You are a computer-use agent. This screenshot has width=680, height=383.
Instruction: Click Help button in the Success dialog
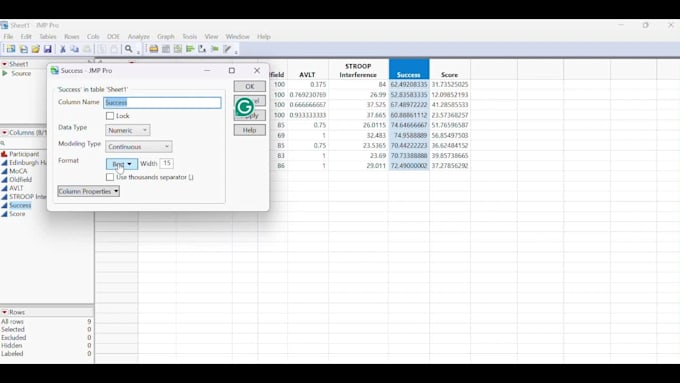pos(250,130)
